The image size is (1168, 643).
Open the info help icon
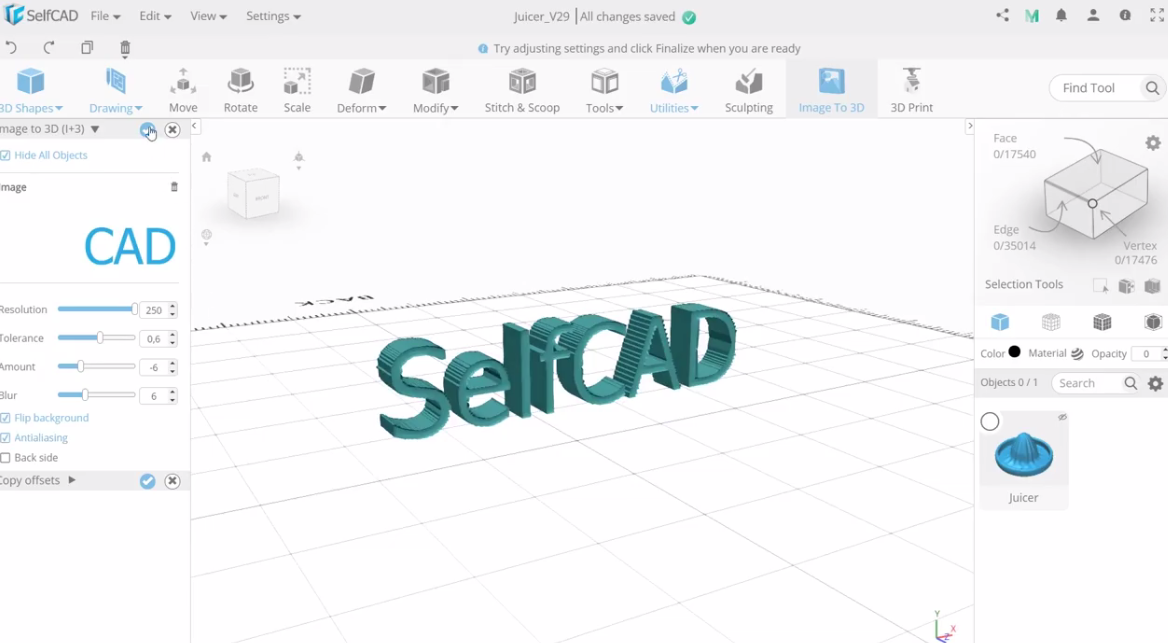click(x=1125, y=16)
